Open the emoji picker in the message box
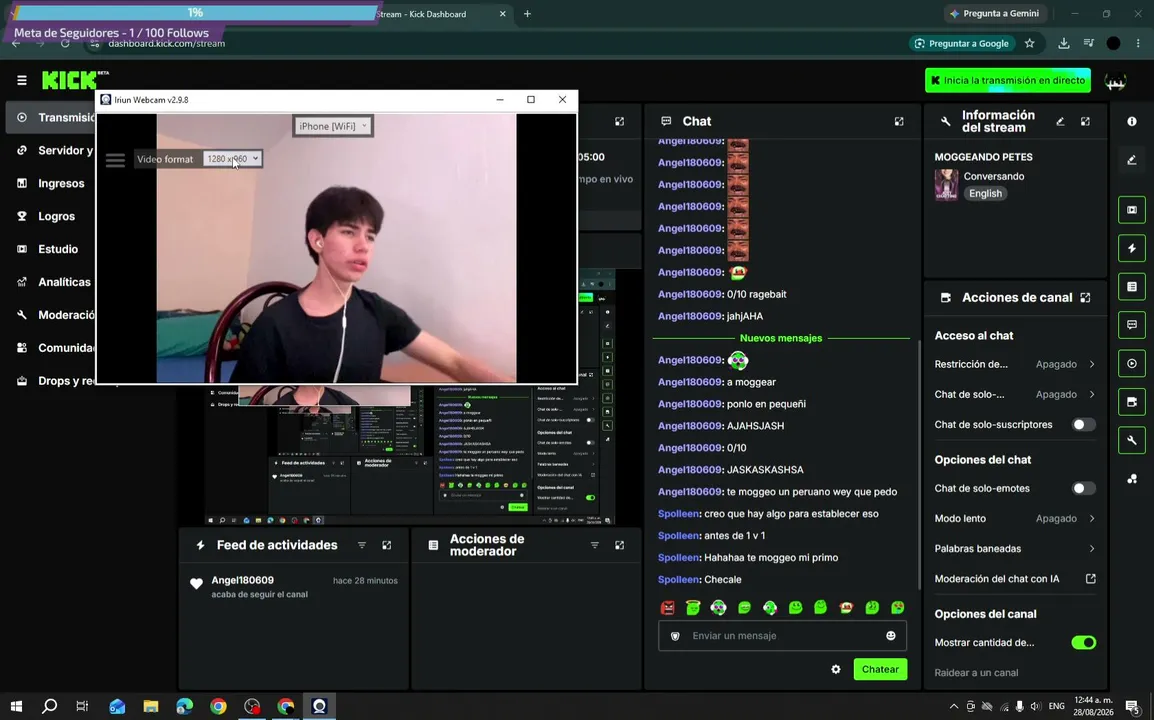1154x720 pixels. click(x=891, y=635)
